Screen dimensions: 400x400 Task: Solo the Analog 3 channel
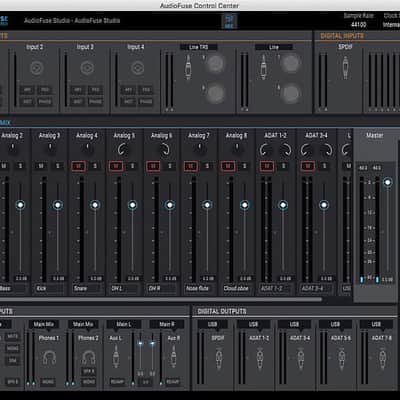pos(58,166)
